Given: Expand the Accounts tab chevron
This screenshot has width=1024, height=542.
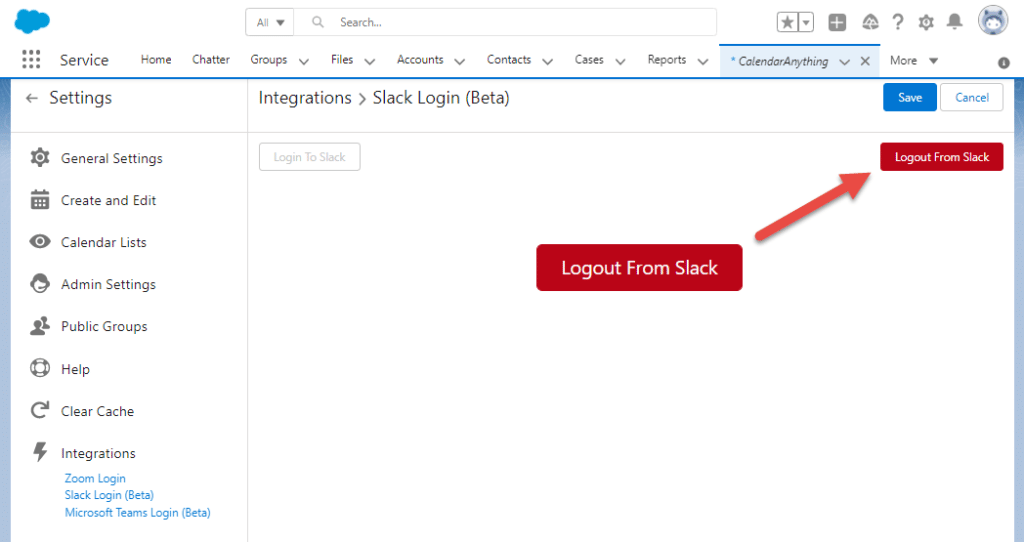Looking at the screenshot, I should pos(460,61).
